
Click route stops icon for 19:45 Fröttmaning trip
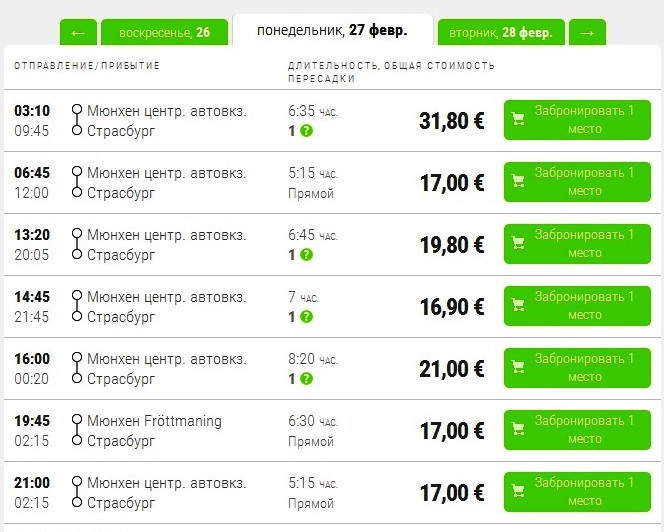(76, 430)
